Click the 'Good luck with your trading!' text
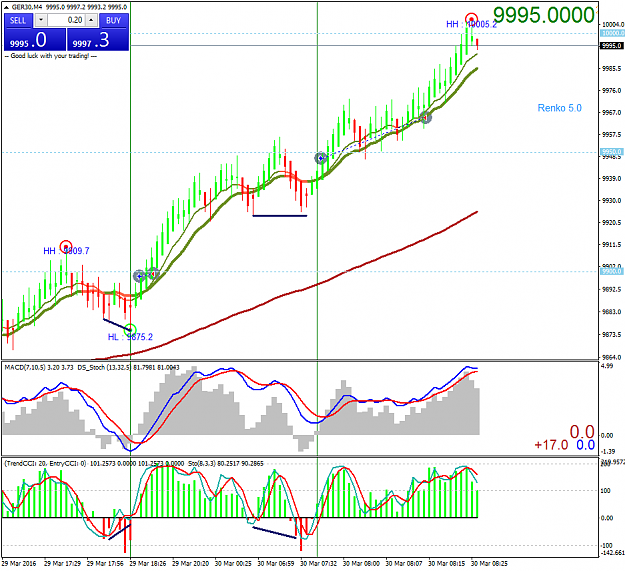The height and width of the screenshot is (571, 625). tap(50, 56)
